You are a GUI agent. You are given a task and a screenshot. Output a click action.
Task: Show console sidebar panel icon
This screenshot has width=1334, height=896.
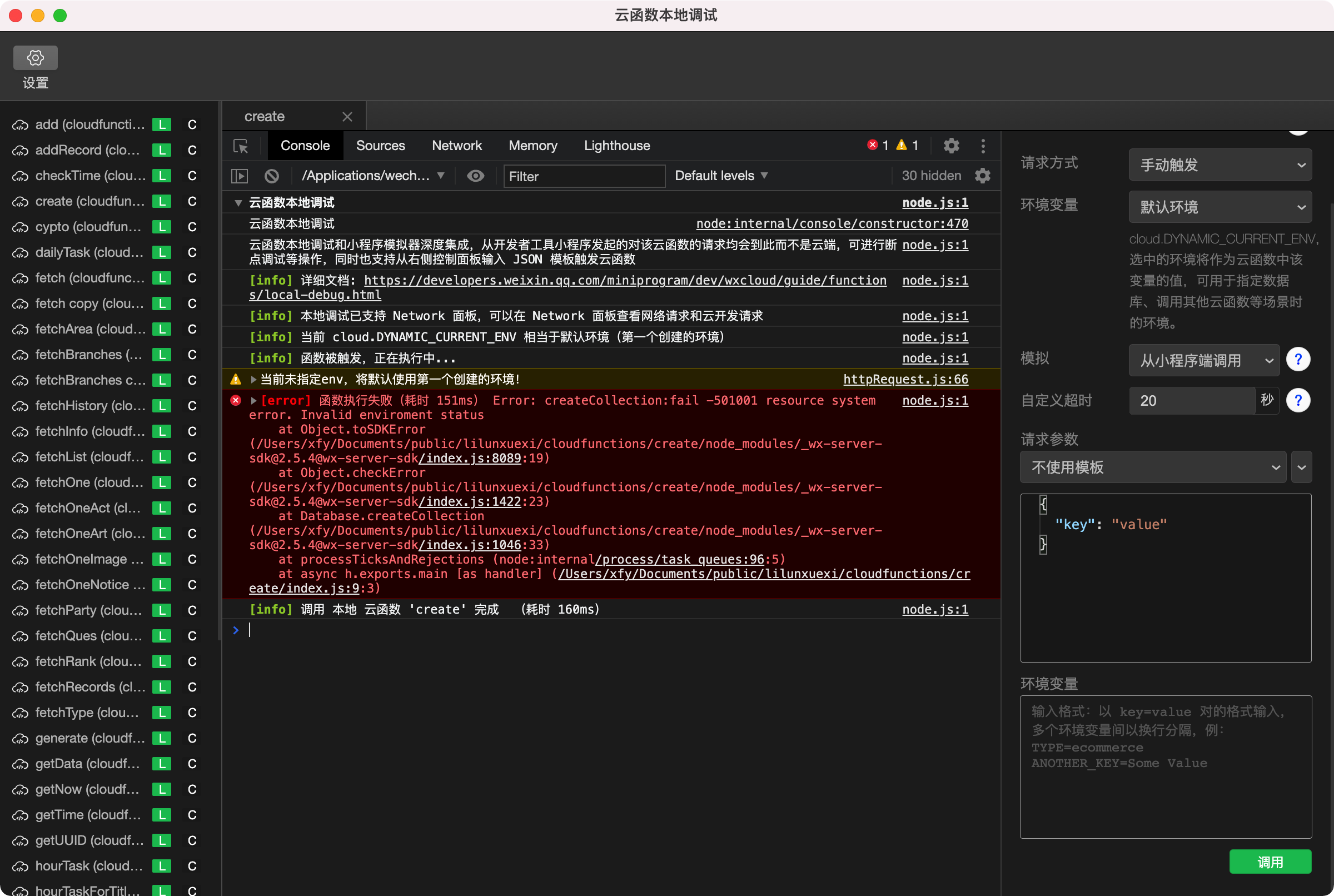239,176
